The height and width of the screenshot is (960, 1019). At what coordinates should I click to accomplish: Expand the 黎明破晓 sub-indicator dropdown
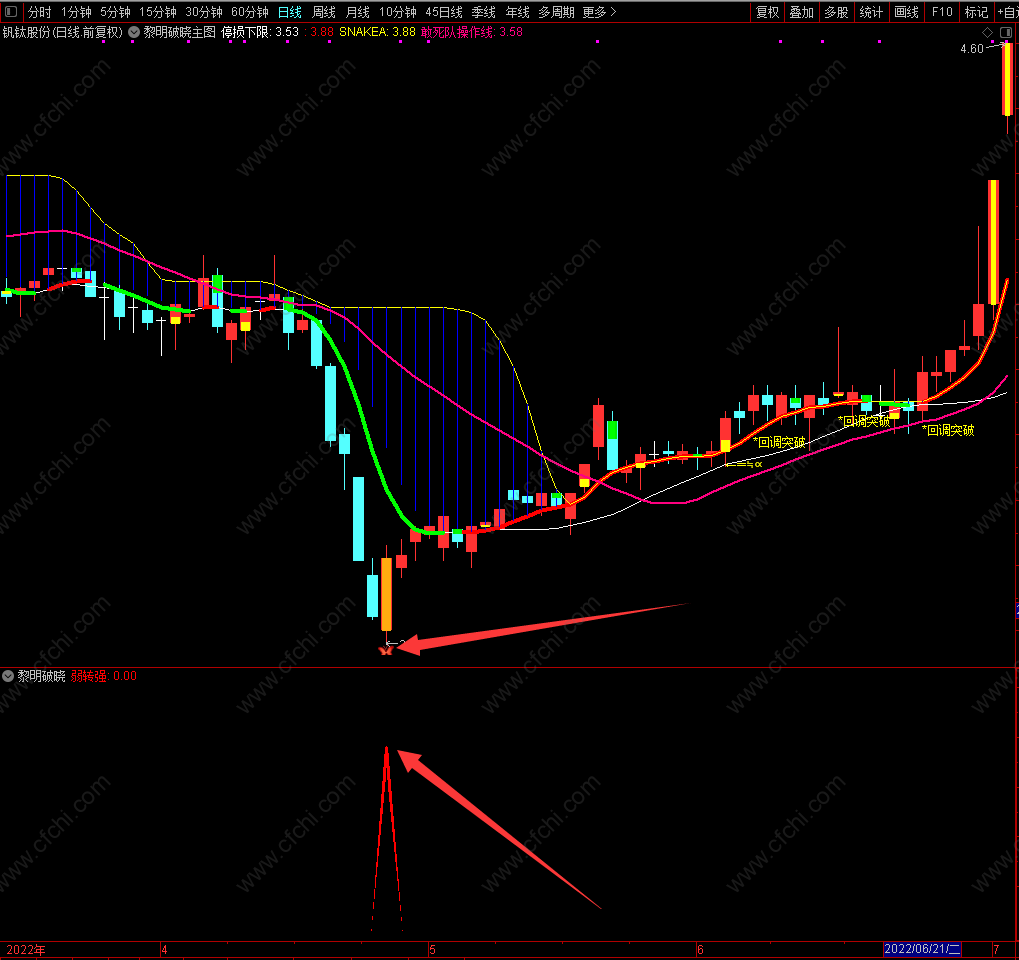pos(8,676)
